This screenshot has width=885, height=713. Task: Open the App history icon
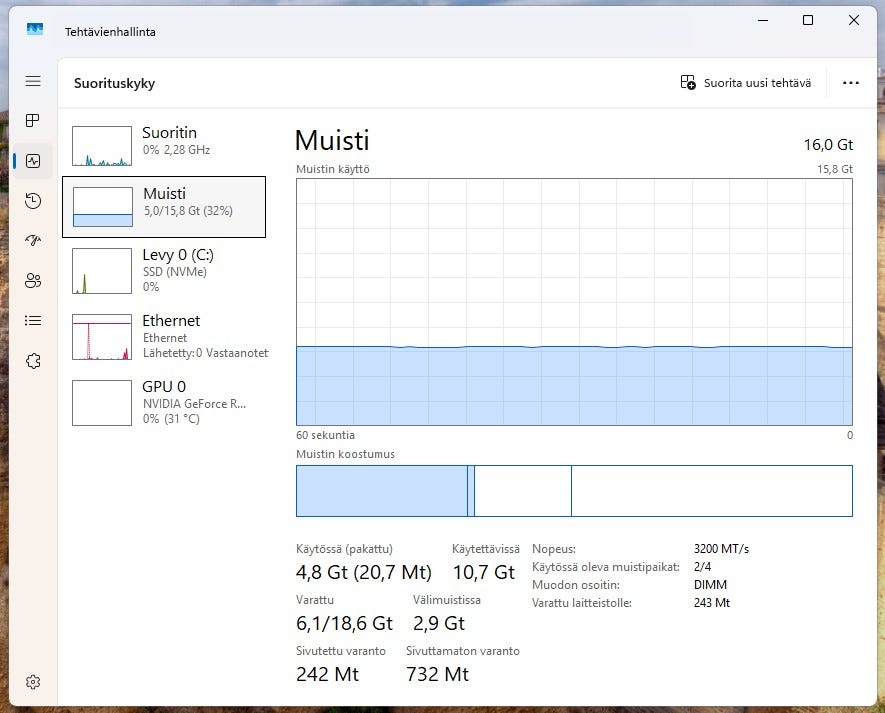click(x=33, y=200)
